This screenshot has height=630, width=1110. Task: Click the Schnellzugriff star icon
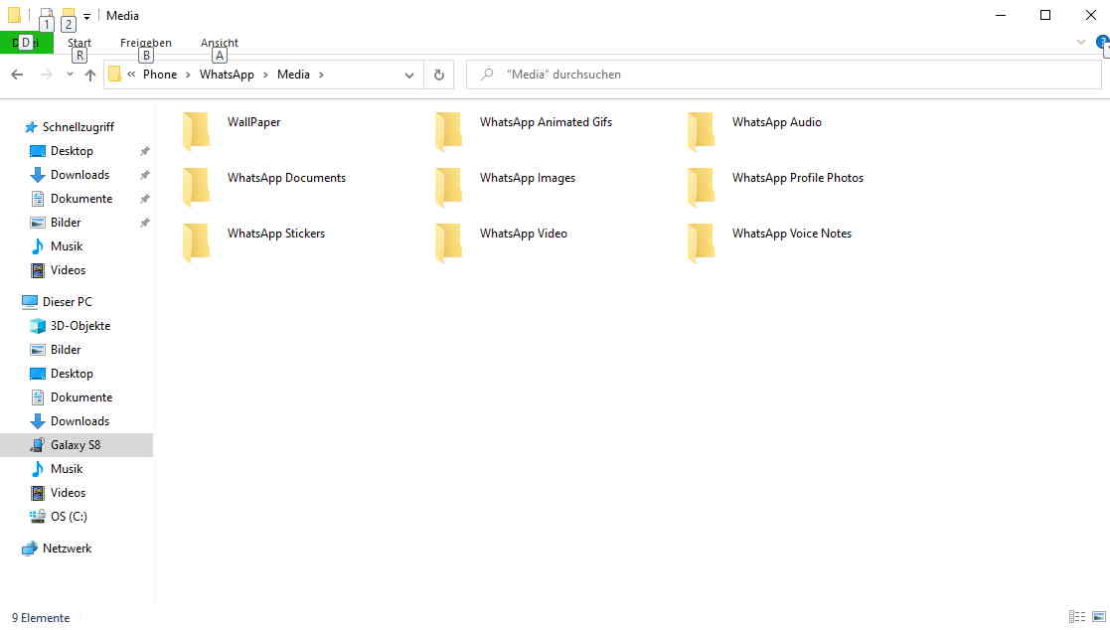(30, 127)
